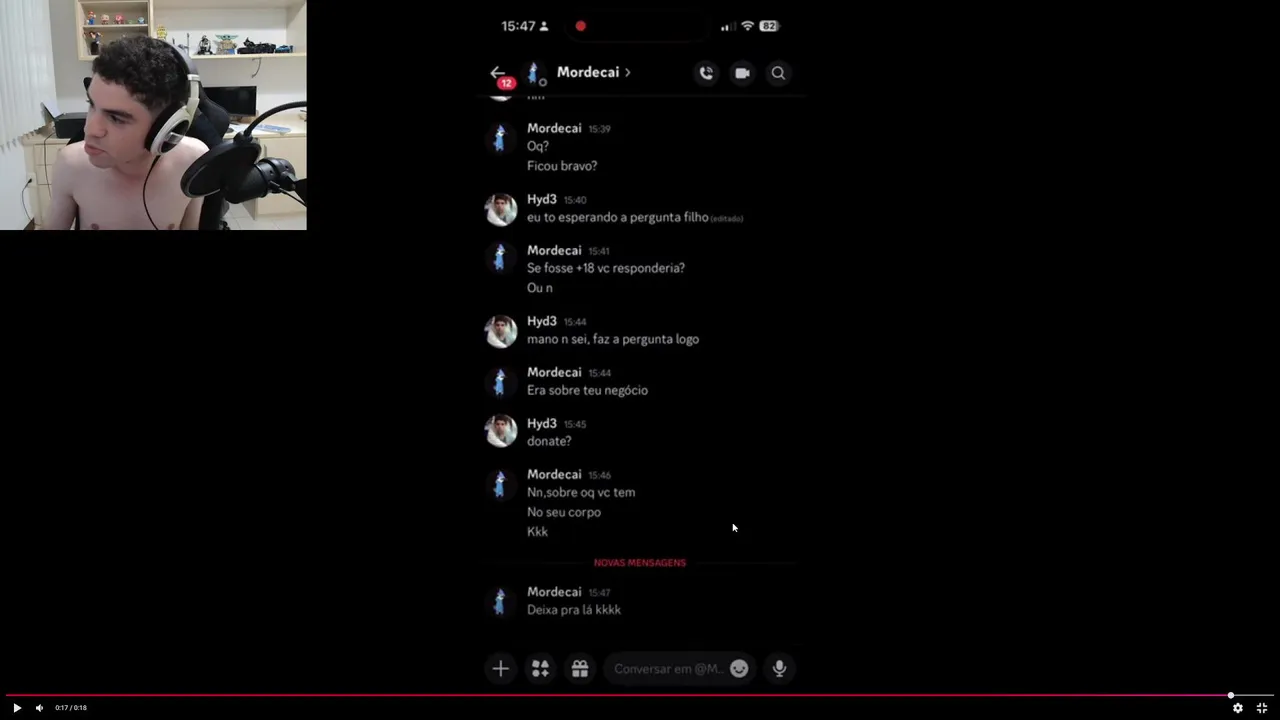Viewport: 1280px width, 720px height.
Task: Open the apps grid icon in message bar
Action: 540,669
